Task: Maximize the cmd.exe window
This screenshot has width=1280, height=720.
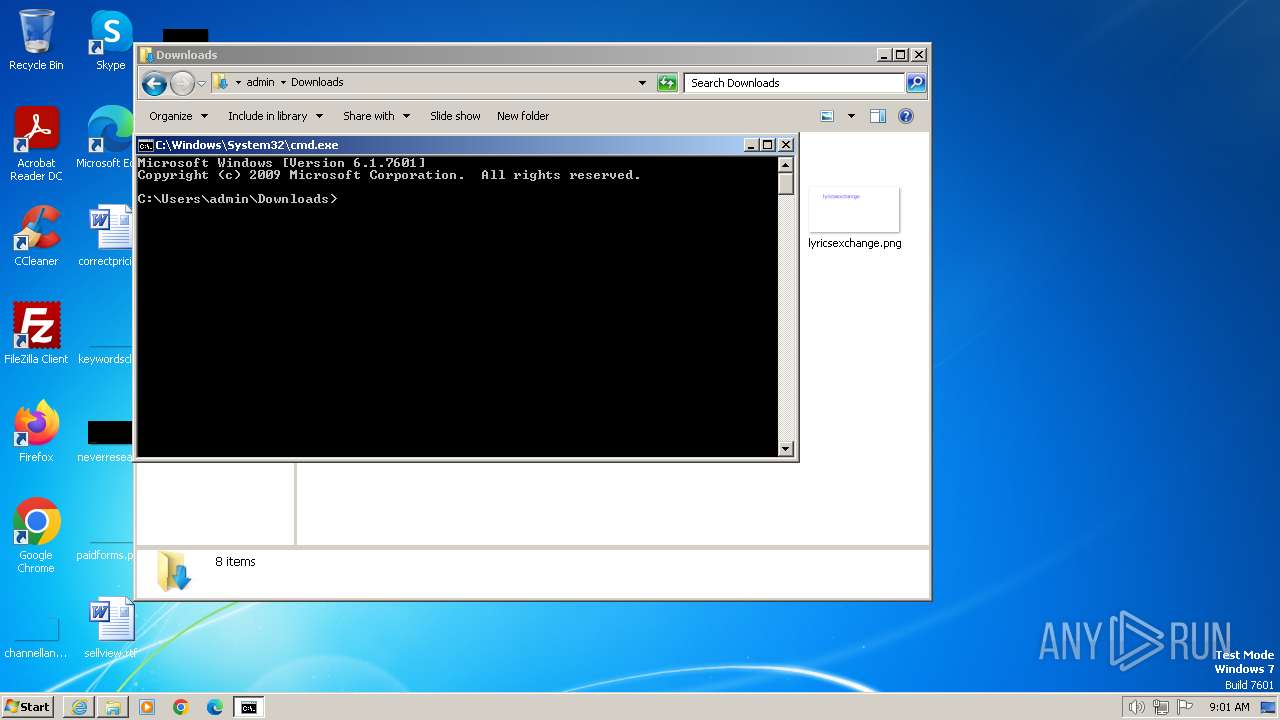Action: coord(767,145)
